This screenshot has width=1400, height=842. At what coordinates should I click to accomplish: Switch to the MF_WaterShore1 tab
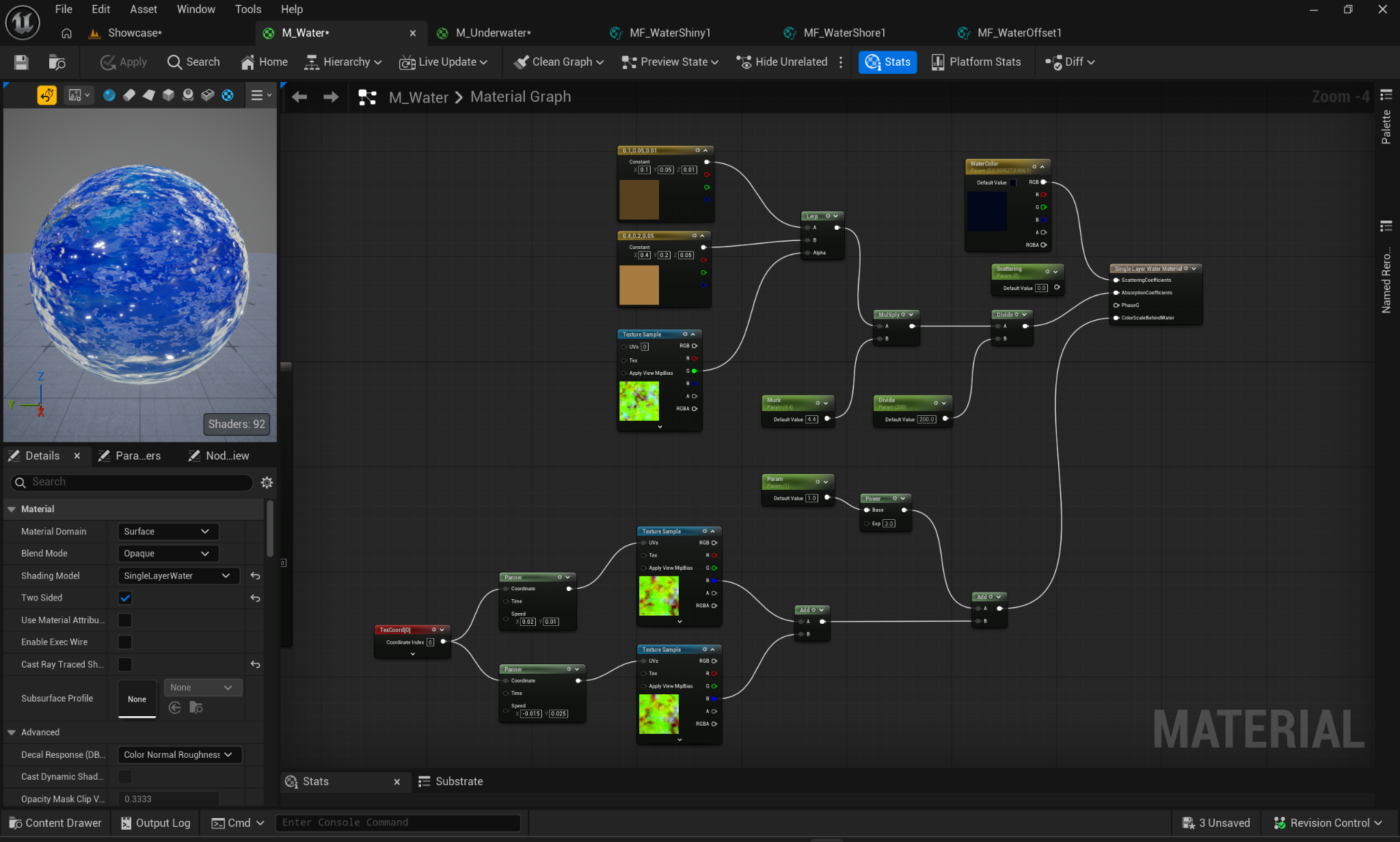pyautogui.click(x=844, y=33)
